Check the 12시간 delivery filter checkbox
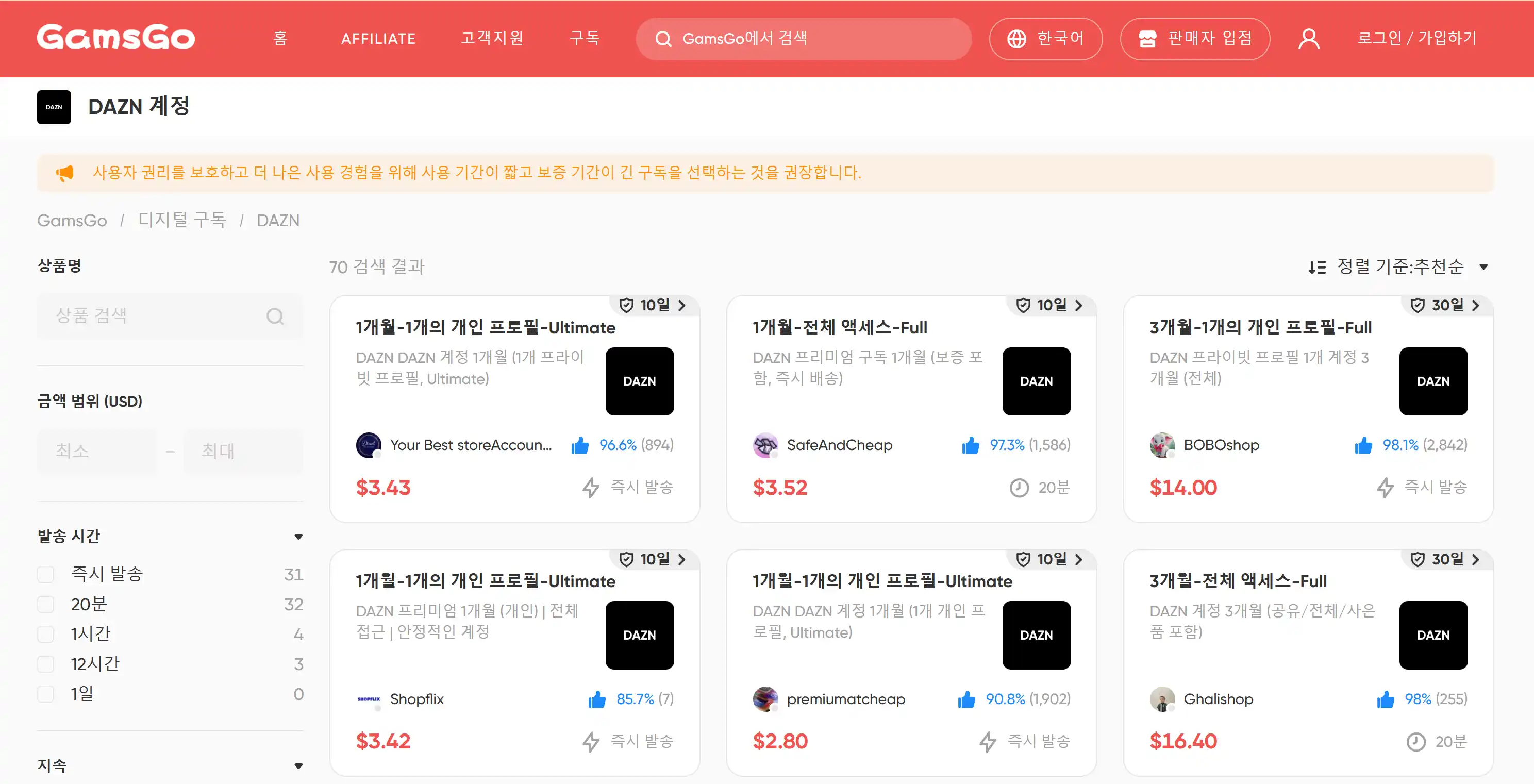Viewport: 1534px width, 784px height. (46, 664)
